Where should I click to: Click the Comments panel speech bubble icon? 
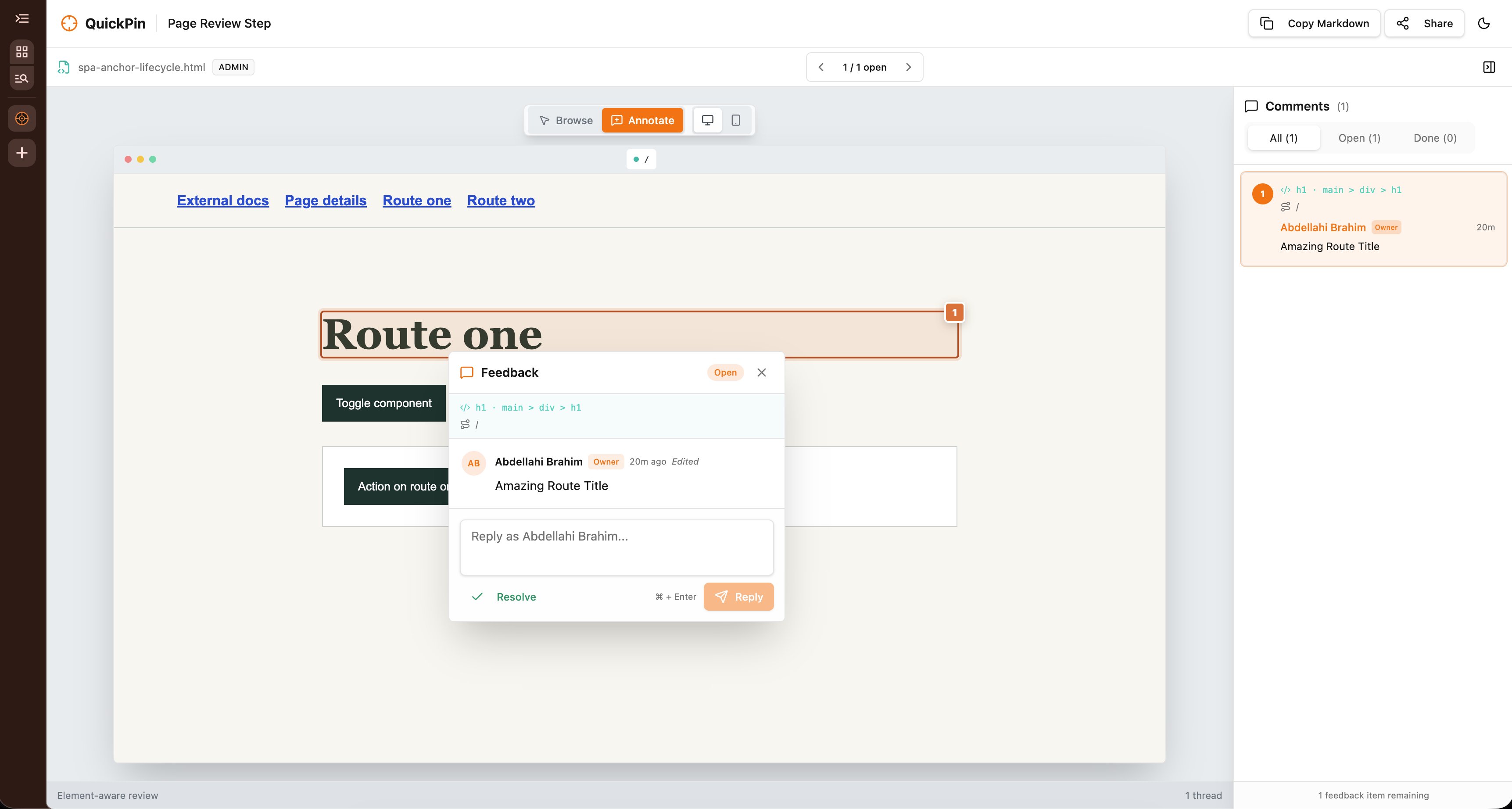point(1251,106)
